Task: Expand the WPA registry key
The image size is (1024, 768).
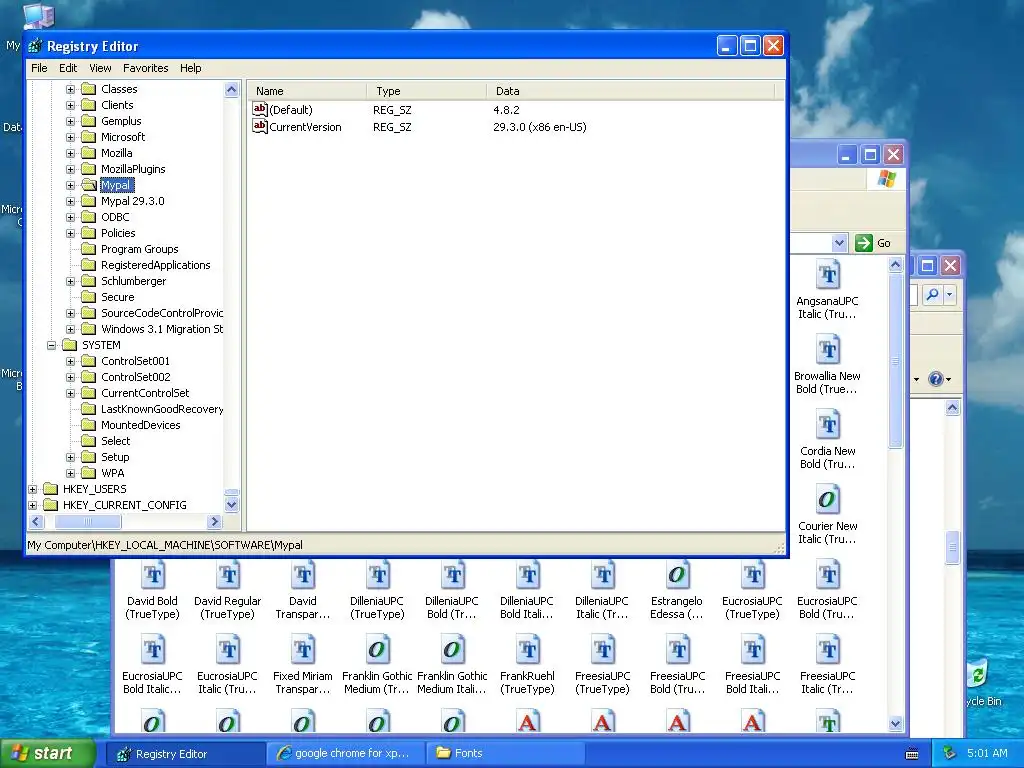Action: click(71, 473)
